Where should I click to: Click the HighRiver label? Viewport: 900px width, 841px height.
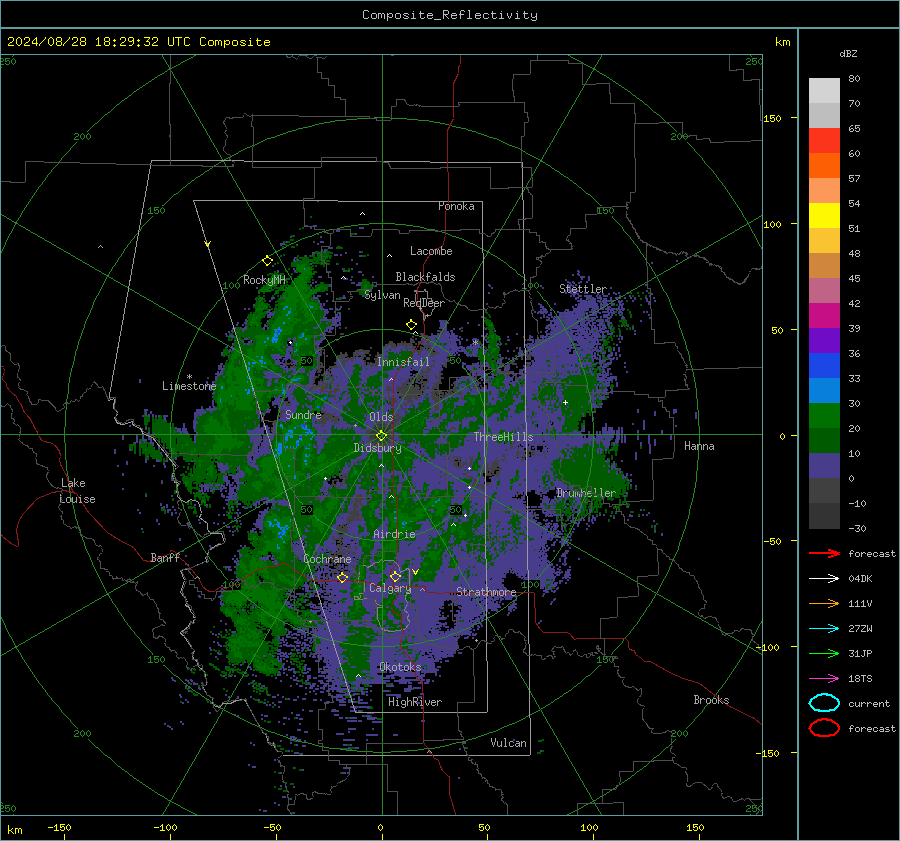pos(415,702)
